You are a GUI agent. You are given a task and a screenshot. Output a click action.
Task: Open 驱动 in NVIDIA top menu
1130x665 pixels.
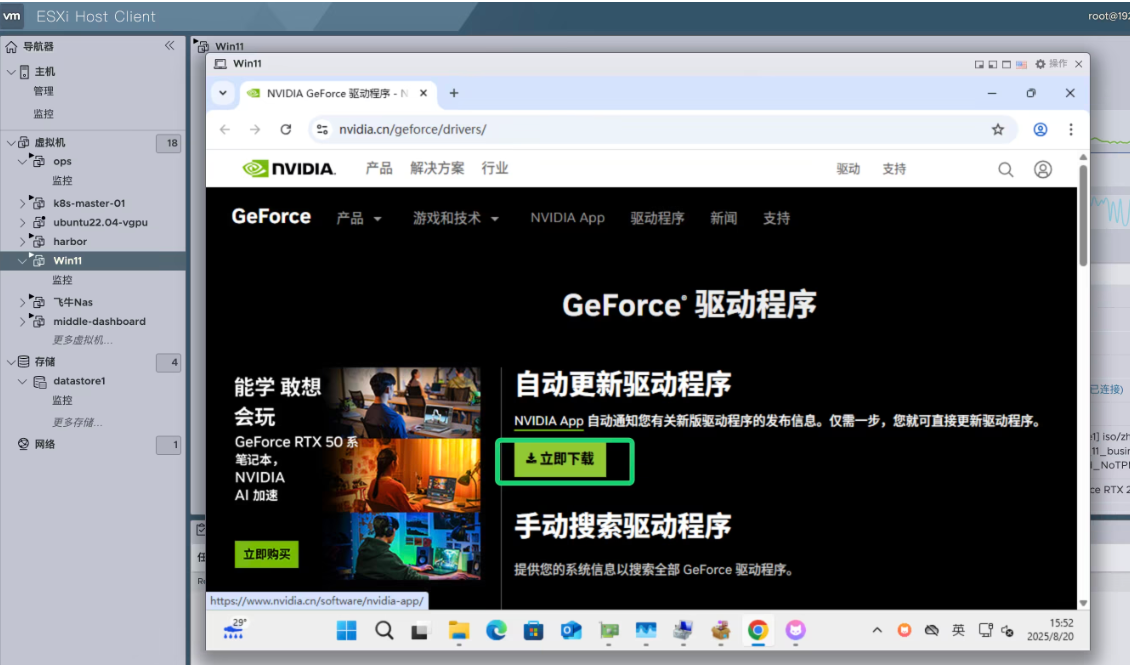click(848, 169)
